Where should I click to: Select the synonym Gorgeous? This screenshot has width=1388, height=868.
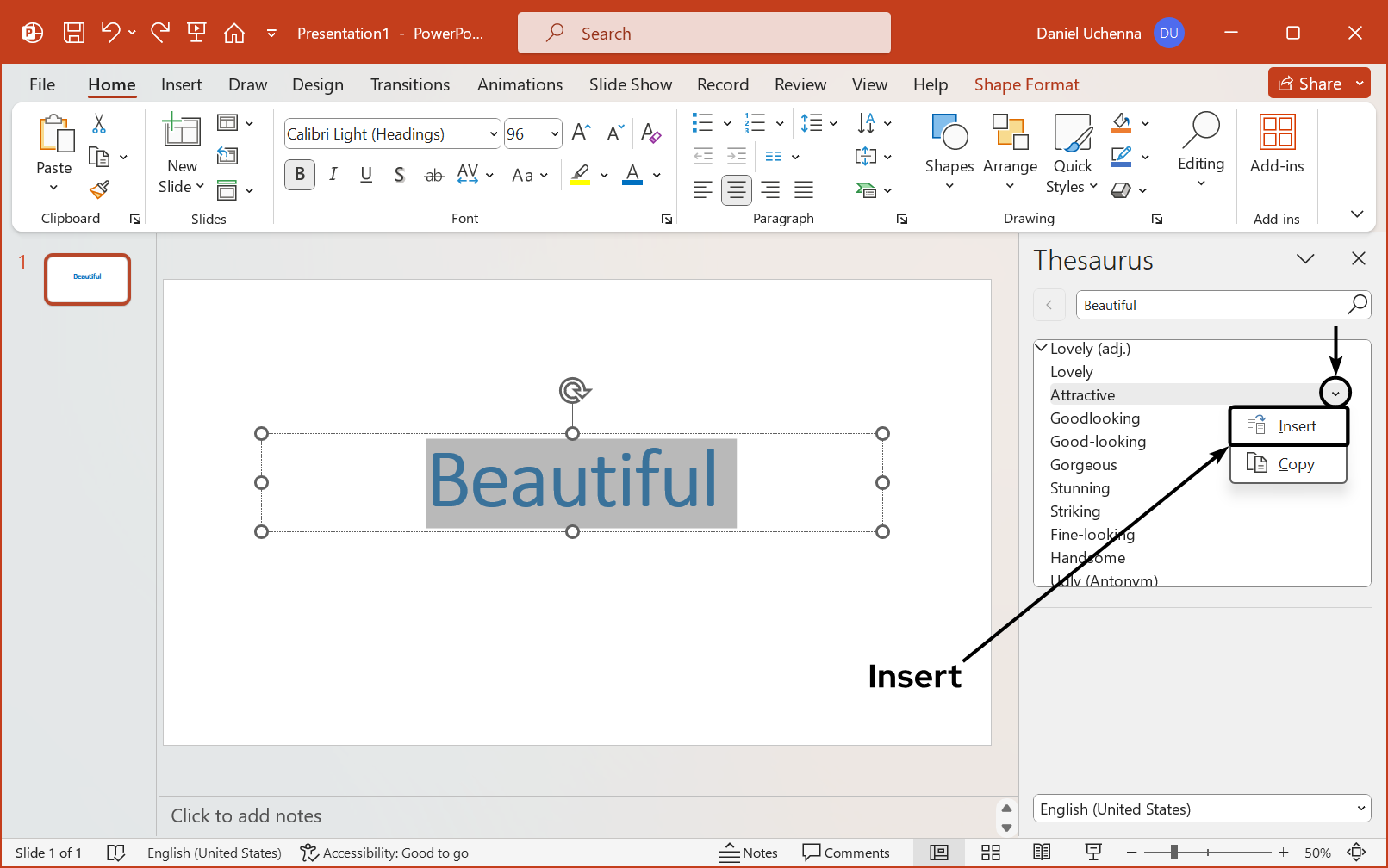tap(1083, 465)
